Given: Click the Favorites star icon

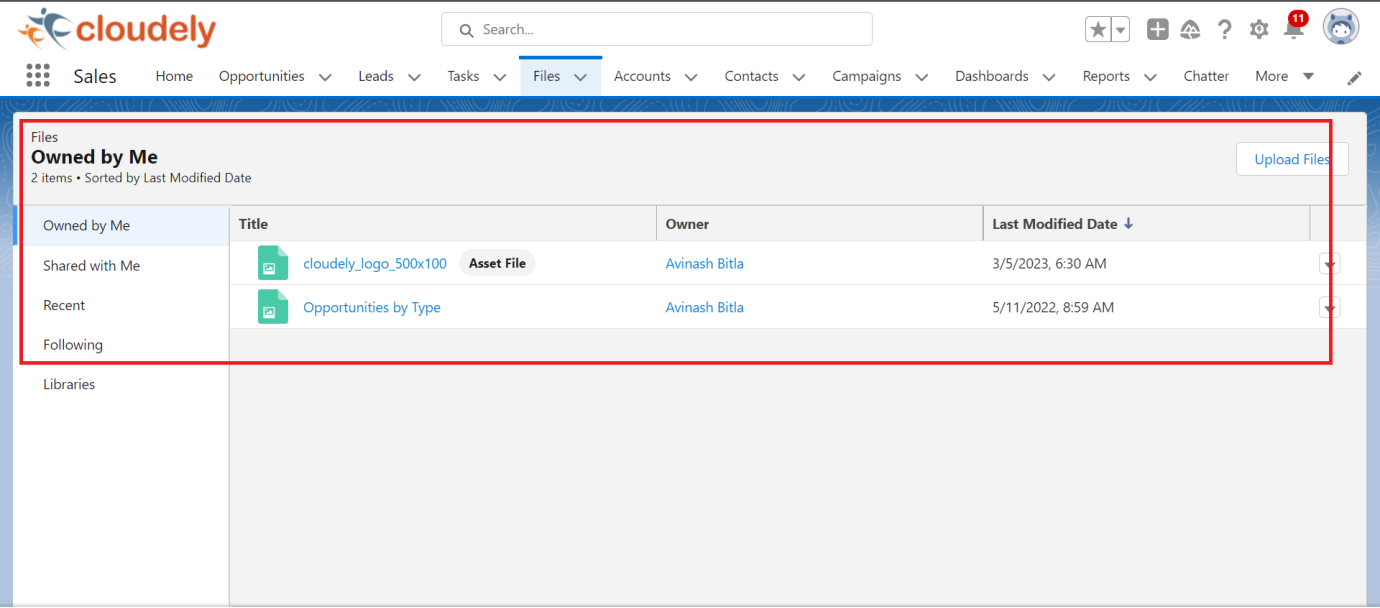Looking at the screenshot, I should [x=1098, y=30].
